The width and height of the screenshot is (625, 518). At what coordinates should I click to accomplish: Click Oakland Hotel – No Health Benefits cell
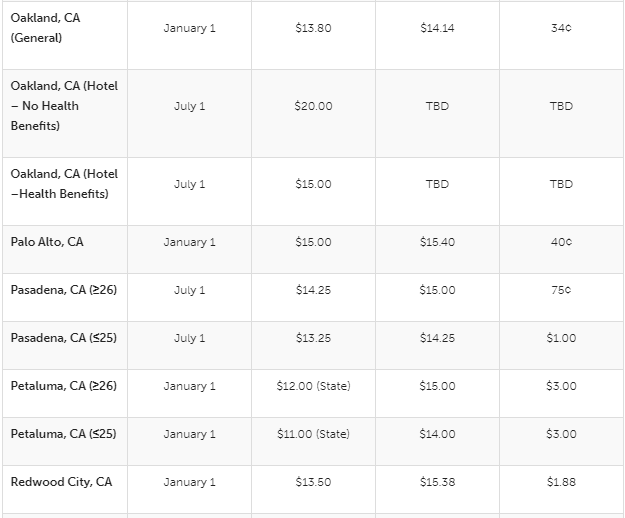coord(64,106)
